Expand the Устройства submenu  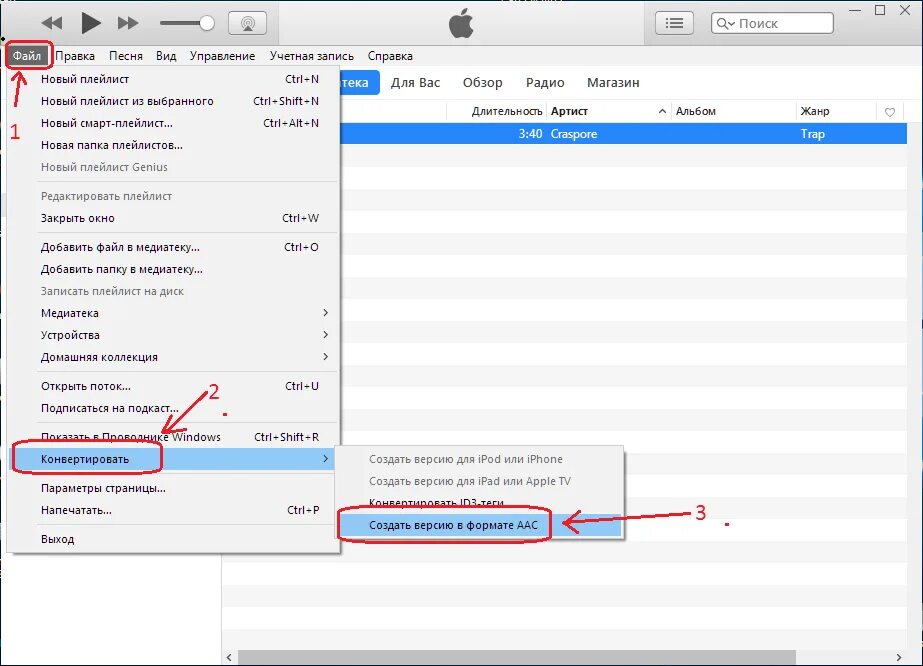(x=174, y=334)
